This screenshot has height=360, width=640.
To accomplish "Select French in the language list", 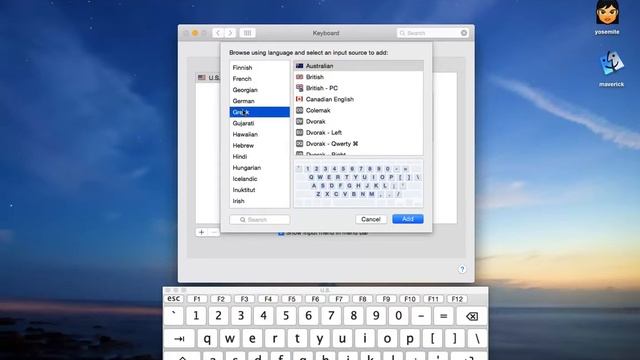I will [259, 78].
